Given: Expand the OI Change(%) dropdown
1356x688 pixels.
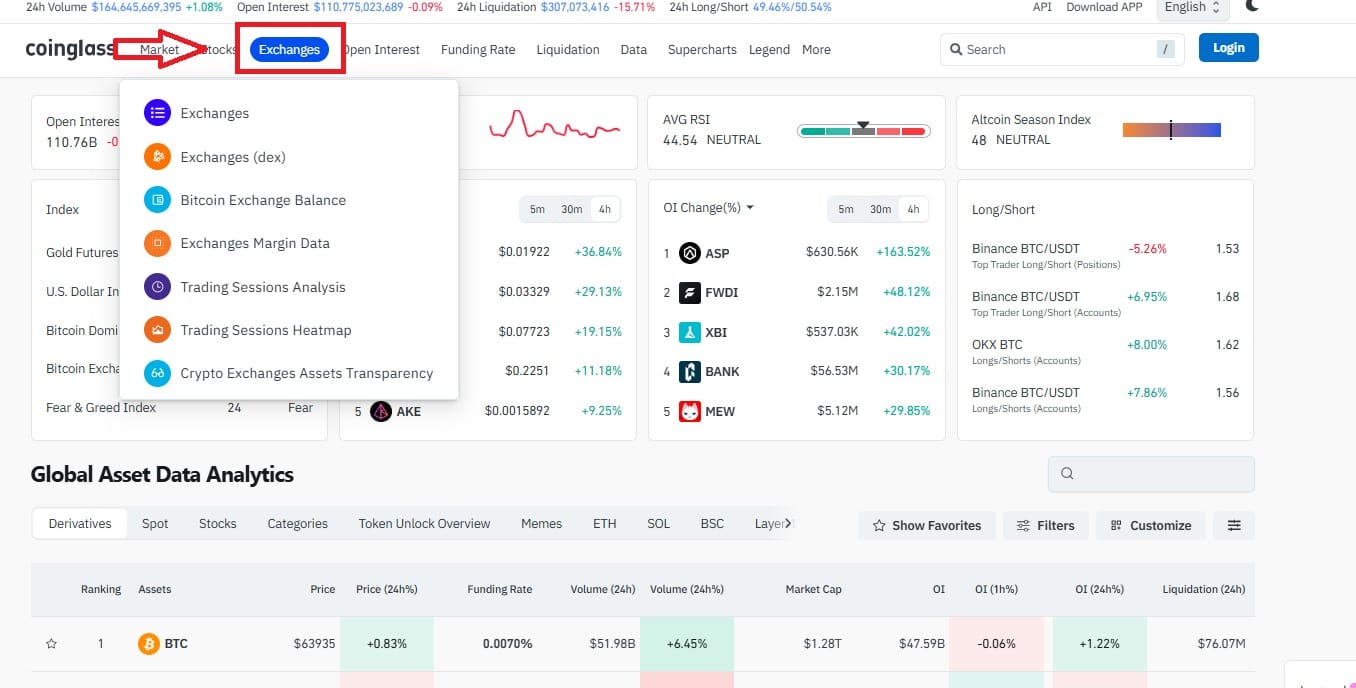Looking at the screenshot, I should 708,208.
